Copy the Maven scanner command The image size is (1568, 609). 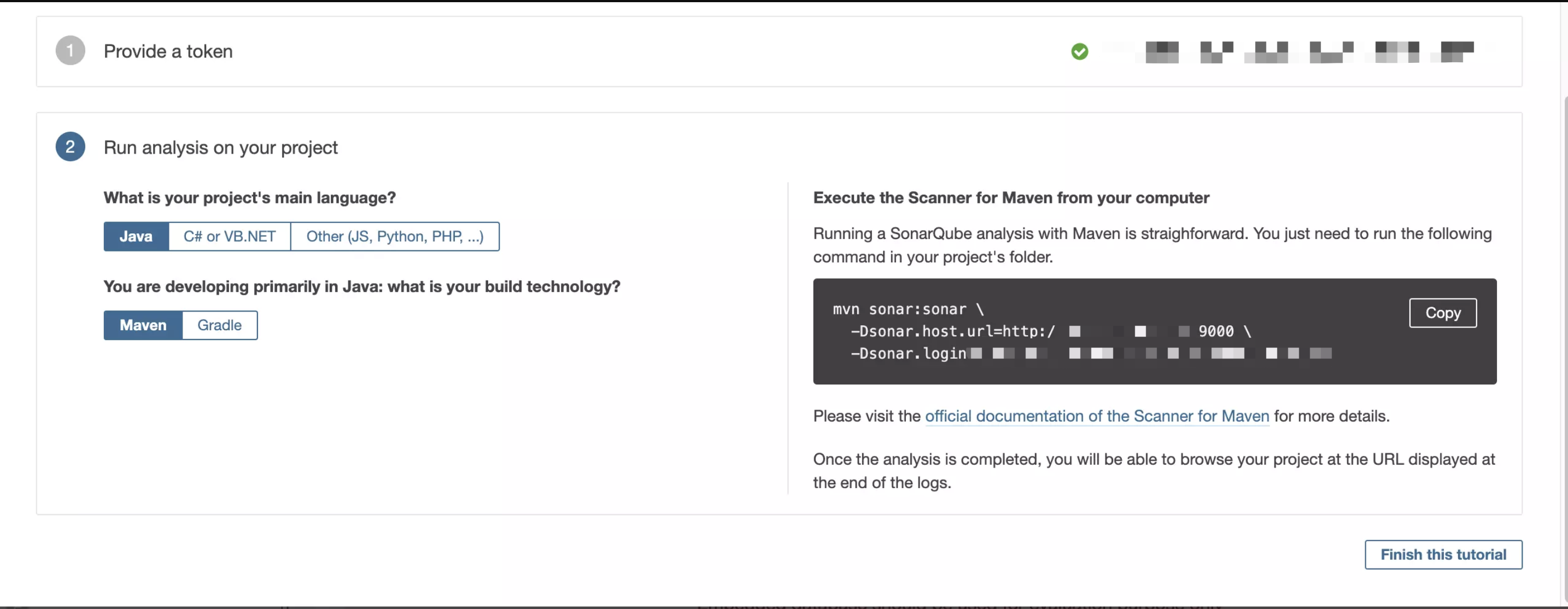(1442, 313)
